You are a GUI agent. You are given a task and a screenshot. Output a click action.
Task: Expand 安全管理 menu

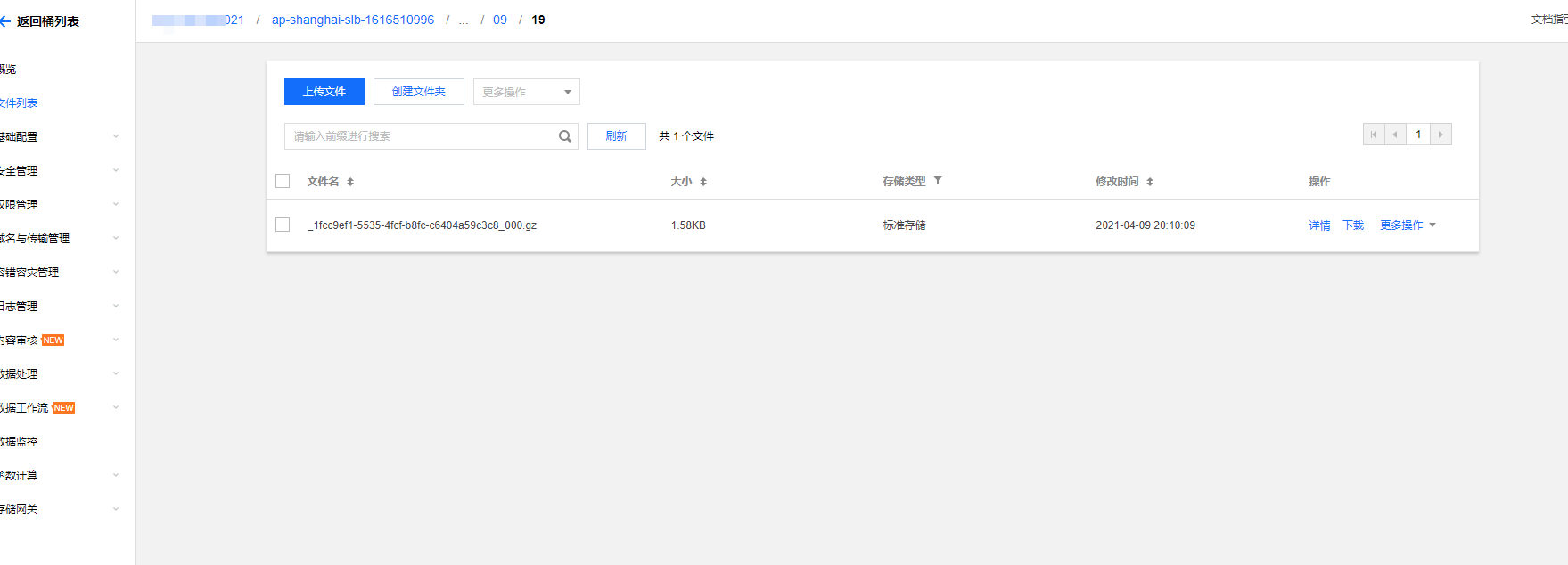point(116,170)
